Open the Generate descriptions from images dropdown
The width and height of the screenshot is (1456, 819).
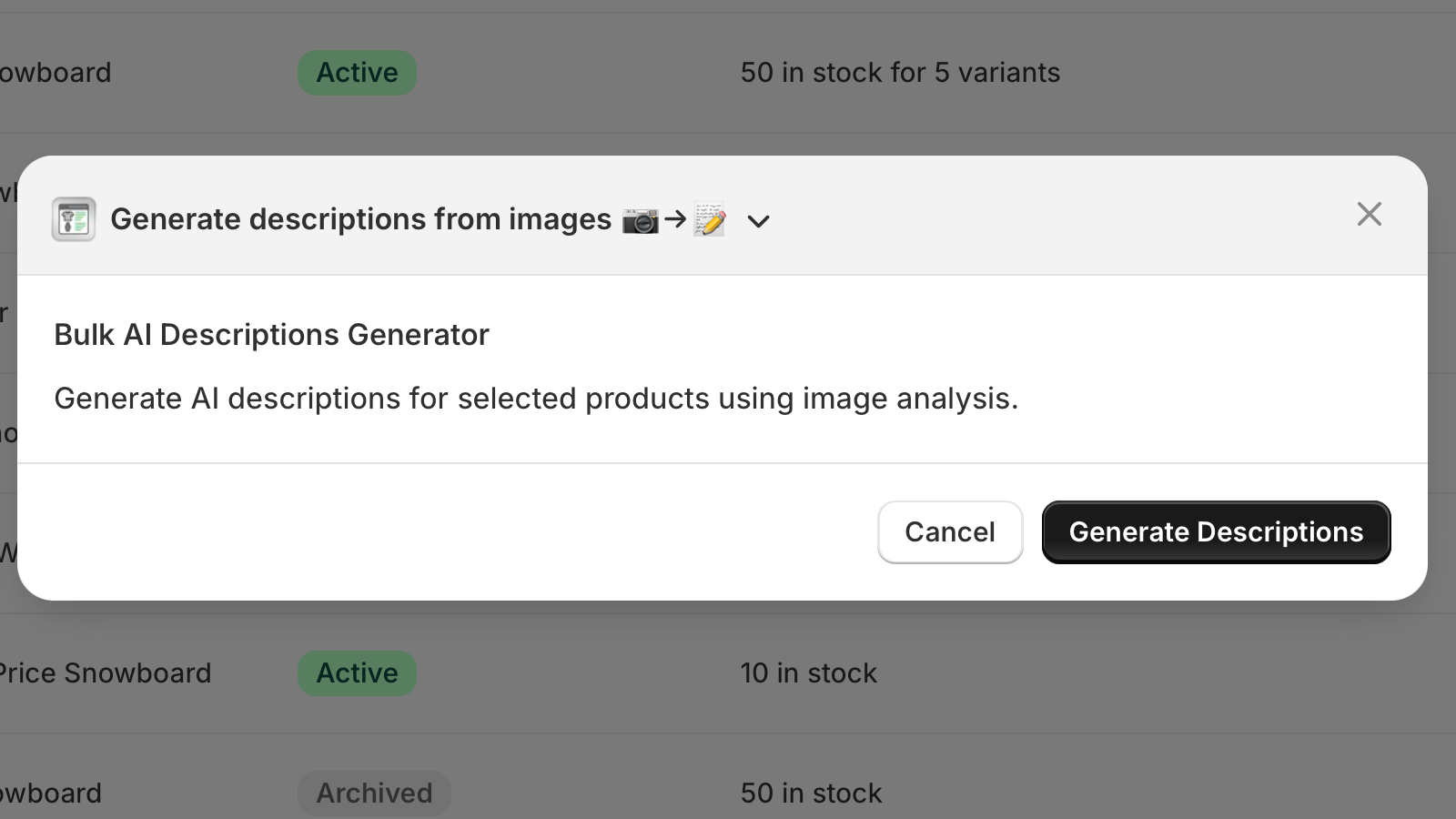(758, 221)
